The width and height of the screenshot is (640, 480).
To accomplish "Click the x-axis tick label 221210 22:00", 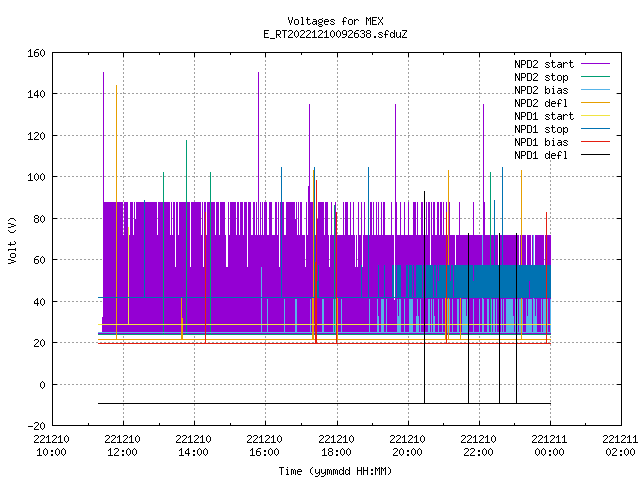I will coord(478,446).
